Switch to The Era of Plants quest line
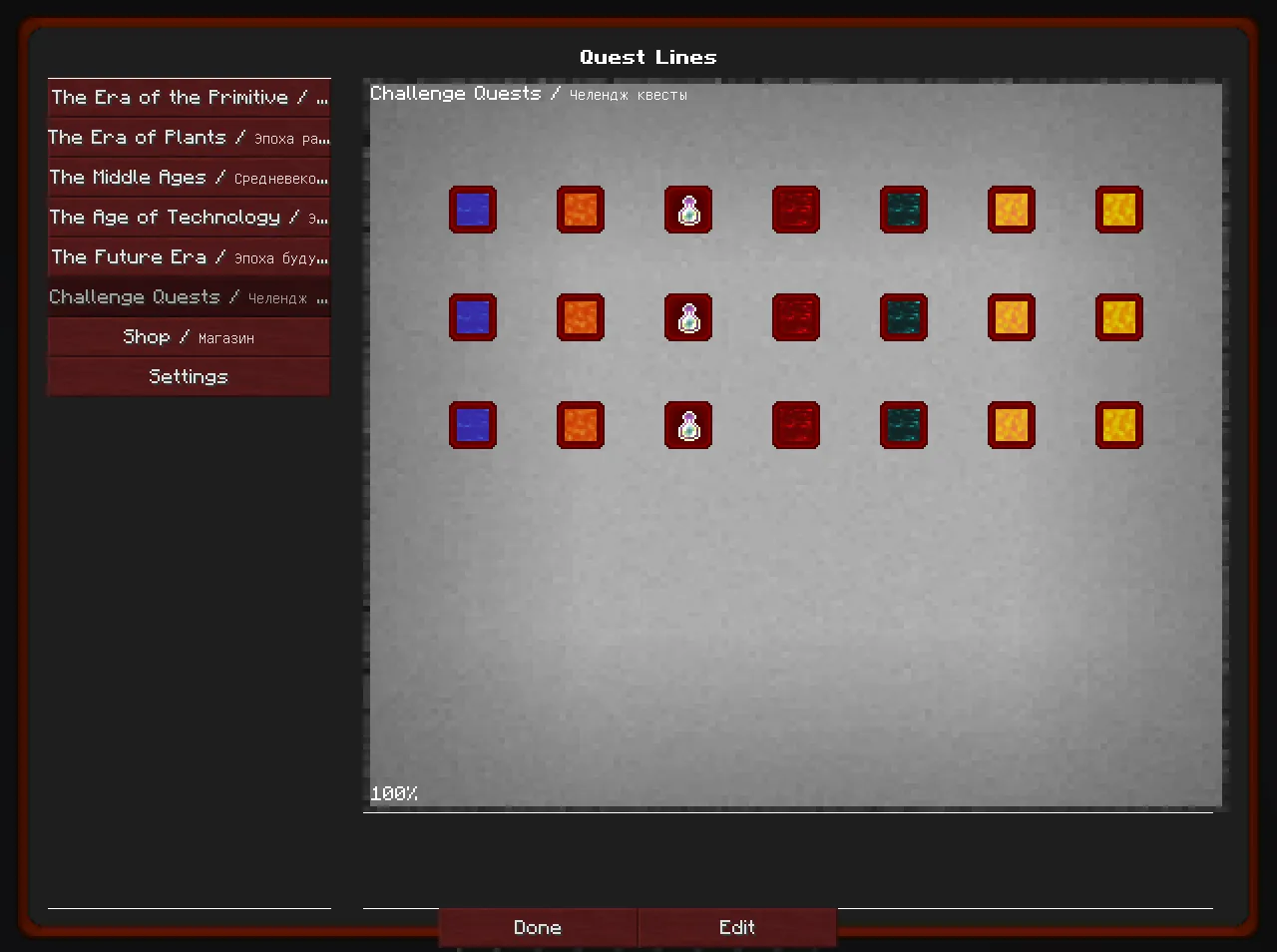 tap(190, 138)
